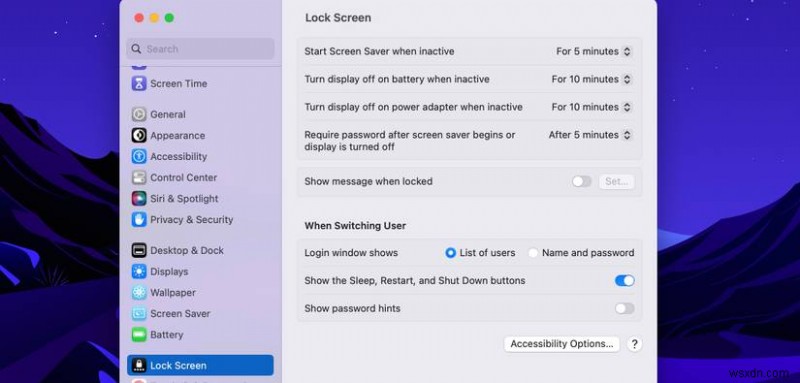
Task: Click the Desktop & Dock icon
Action: pyautogui.click(x=139, y=250)
